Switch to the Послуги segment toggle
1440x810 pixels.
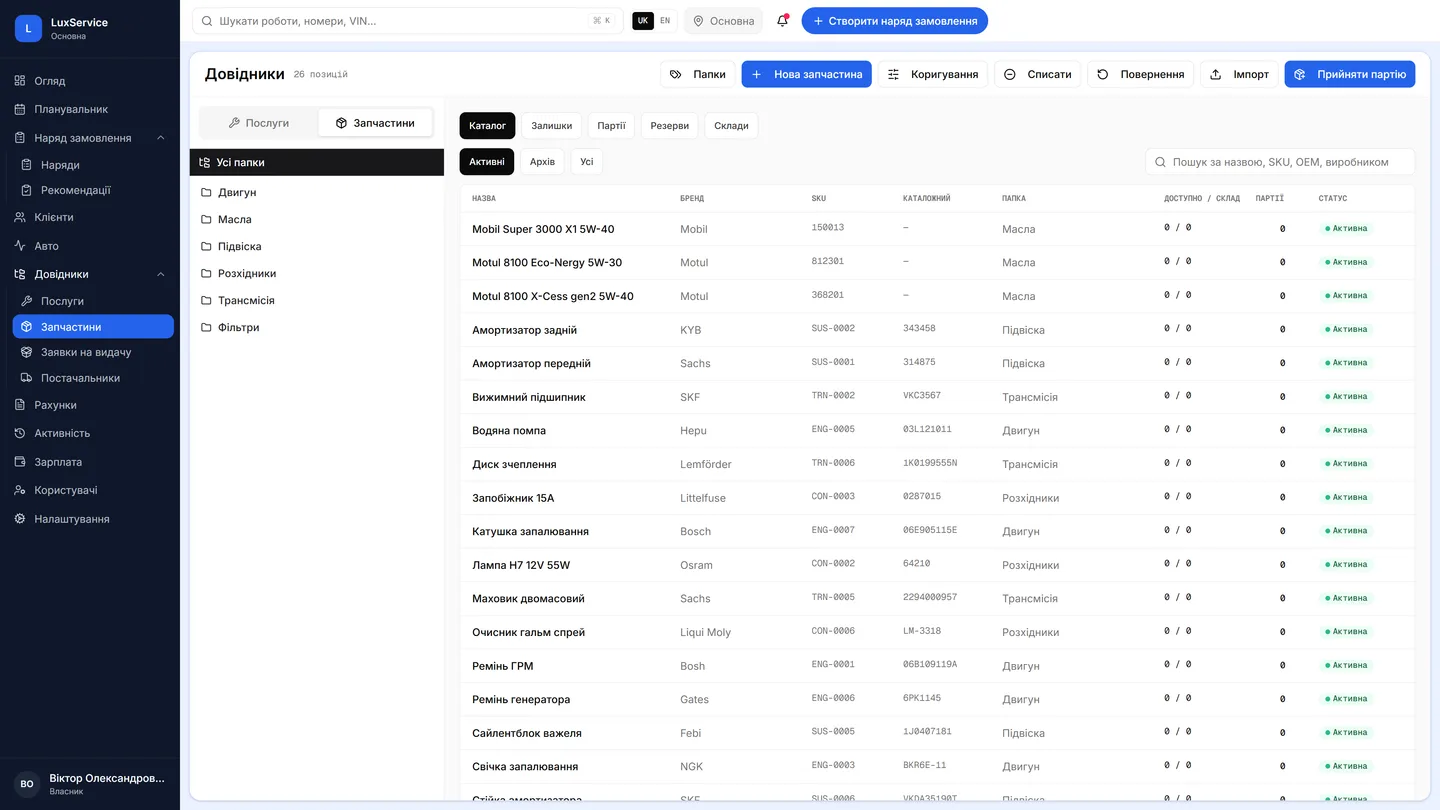tap(259, 123)
